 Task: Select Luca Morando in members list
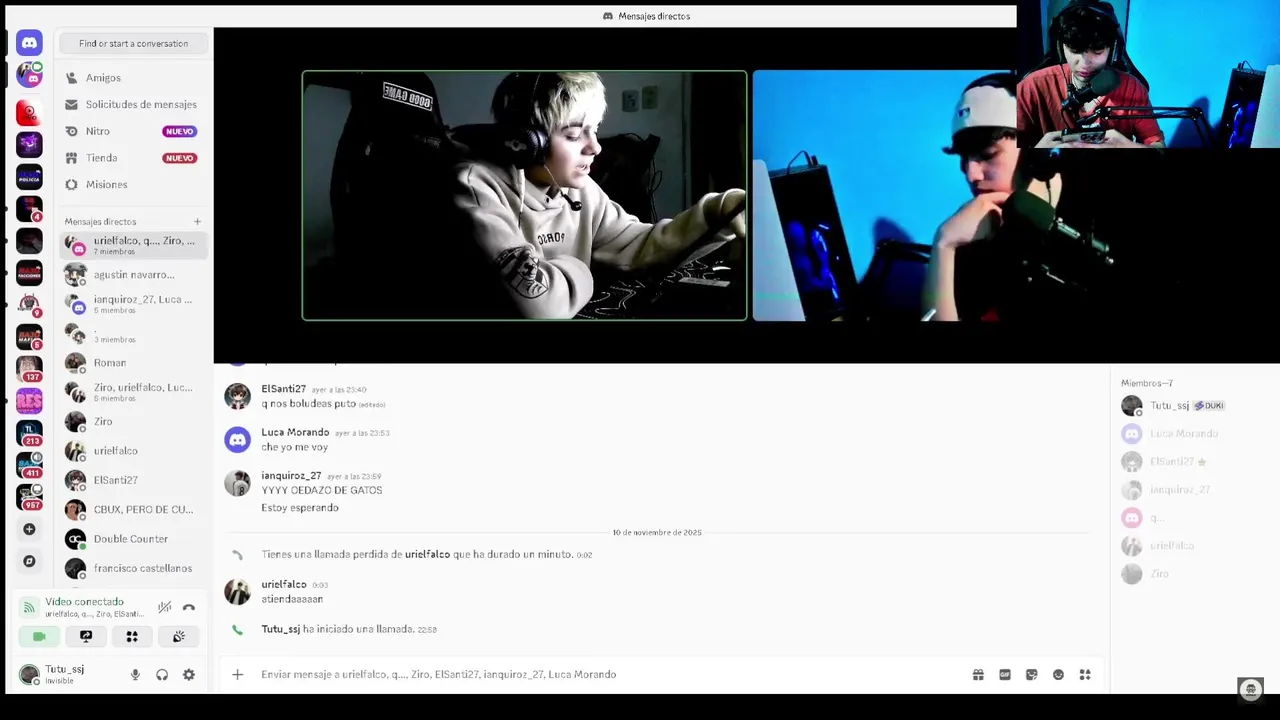(1194, 434)
